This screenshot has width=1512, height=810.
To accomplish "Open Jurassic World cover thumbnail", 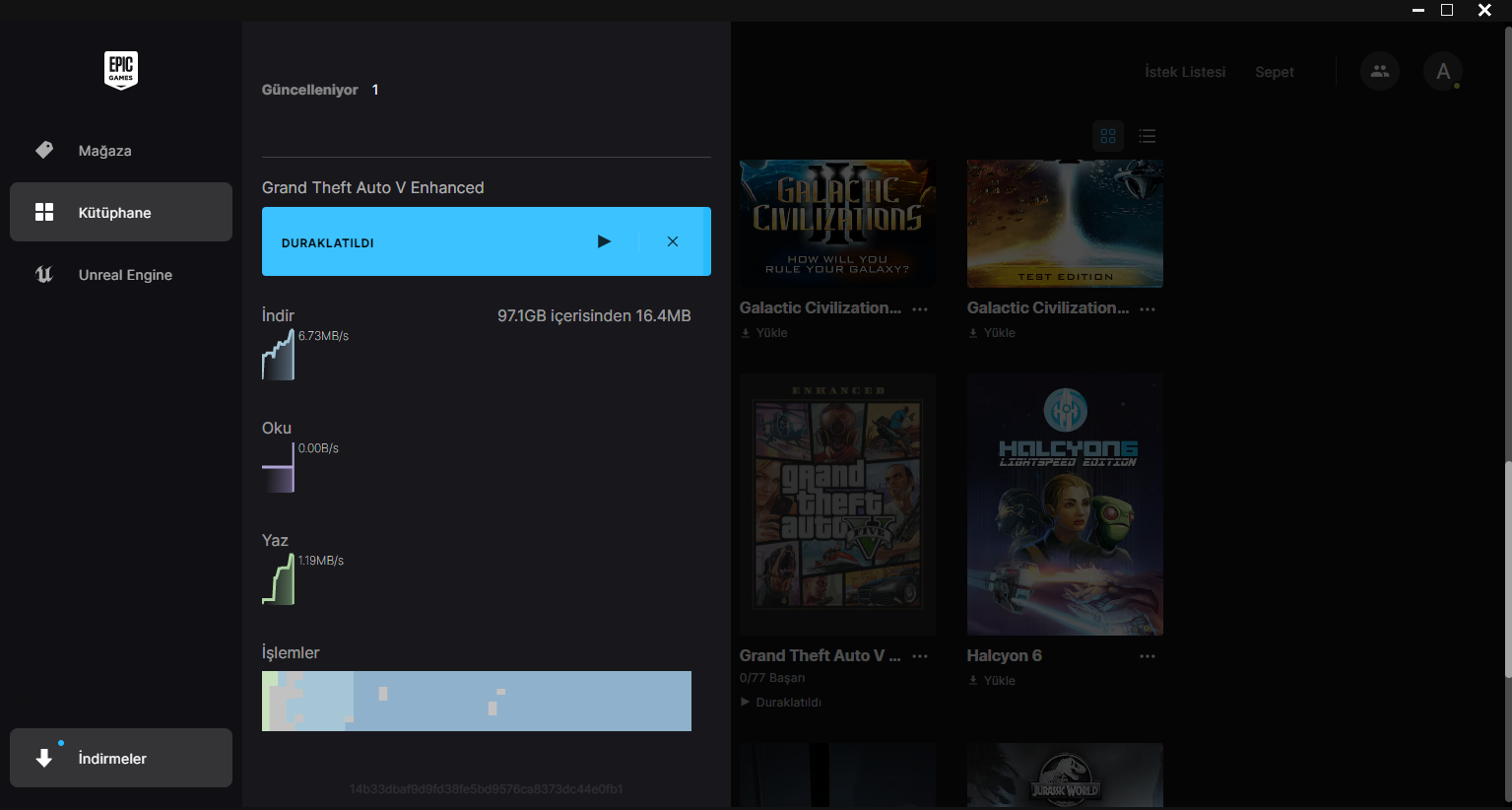I will tap(1065, 776).
